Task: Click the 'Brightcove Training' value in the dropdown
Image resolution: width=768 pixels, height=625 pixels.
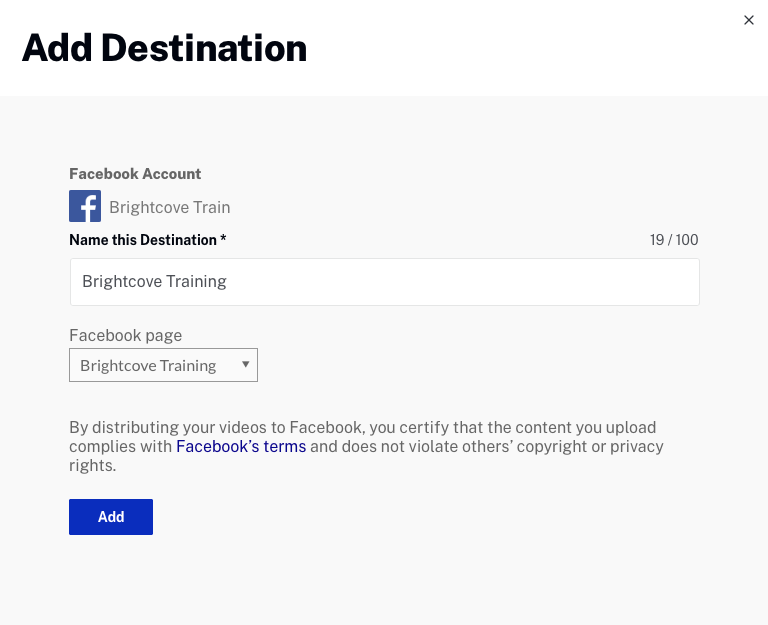Action: (x=148, y=365)
